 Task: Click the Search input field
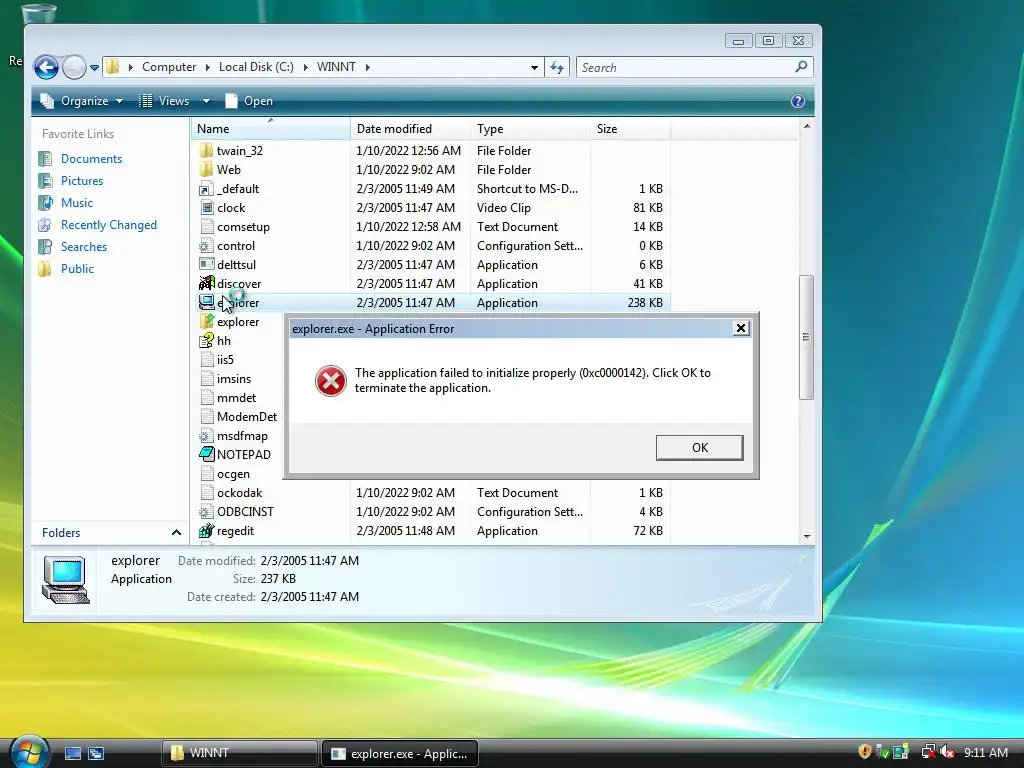[686, 67]
